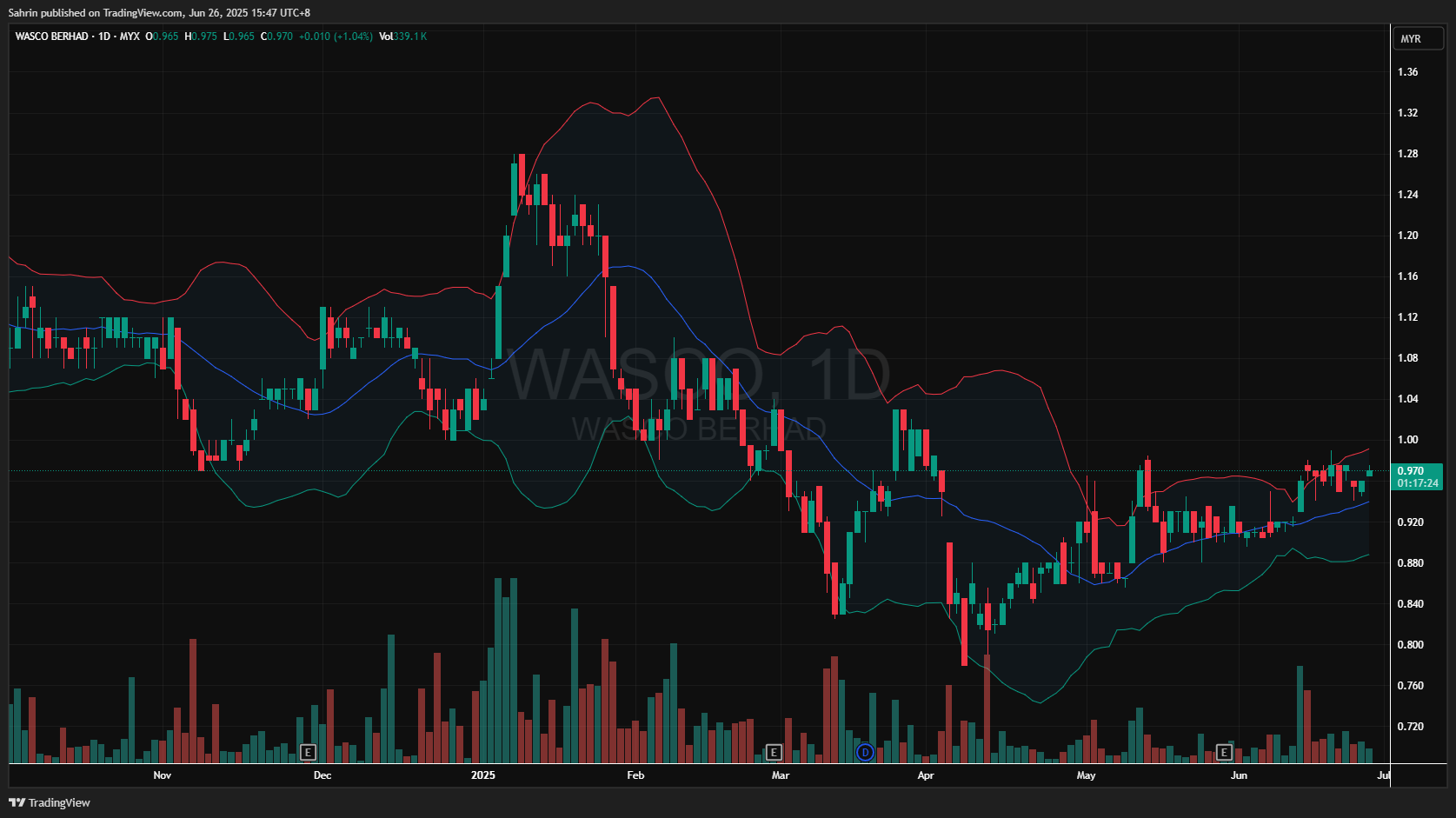Click the 1.08 price axis label
Viewport: 1456px width, 818px height.
[1407, 358]
